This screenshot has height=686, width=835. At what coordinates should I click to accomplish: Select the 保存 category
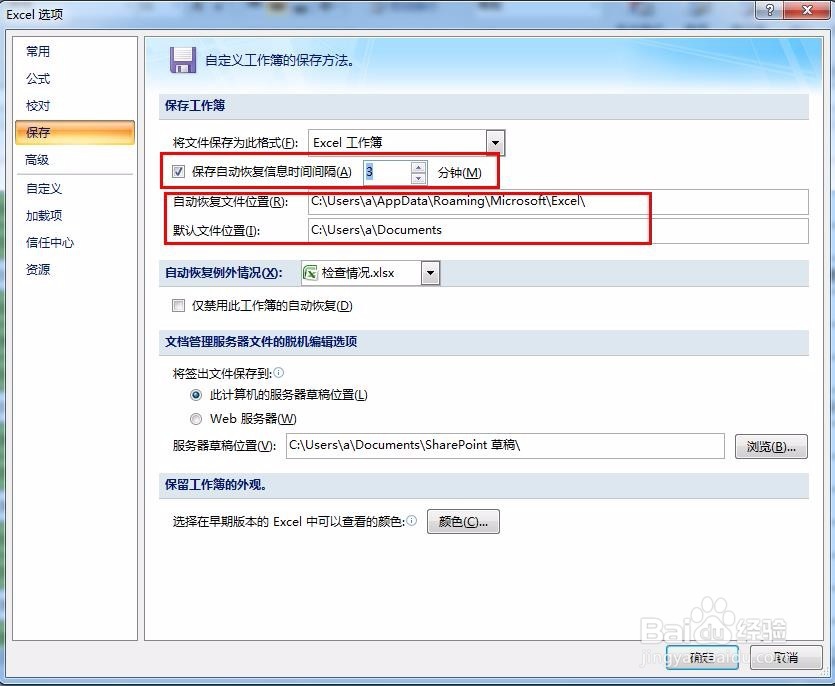75,132
